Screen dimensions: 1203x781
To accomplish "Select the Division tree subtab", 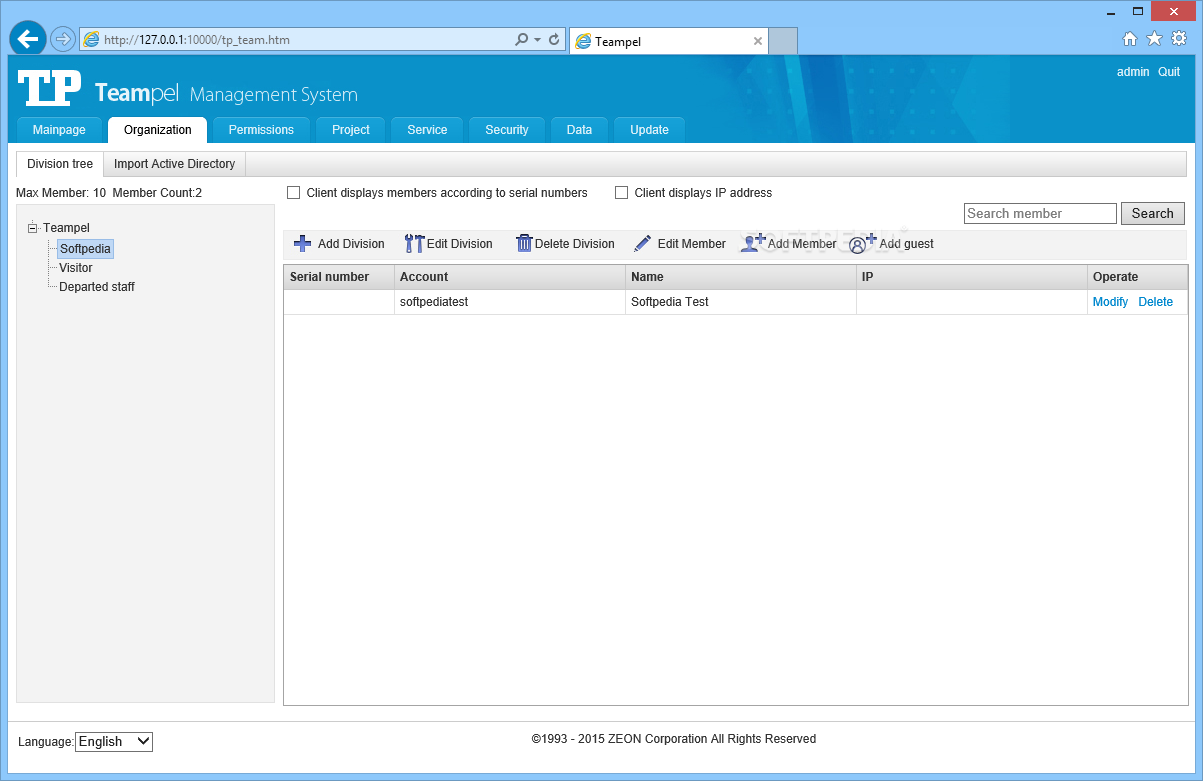I will [60, 164].
